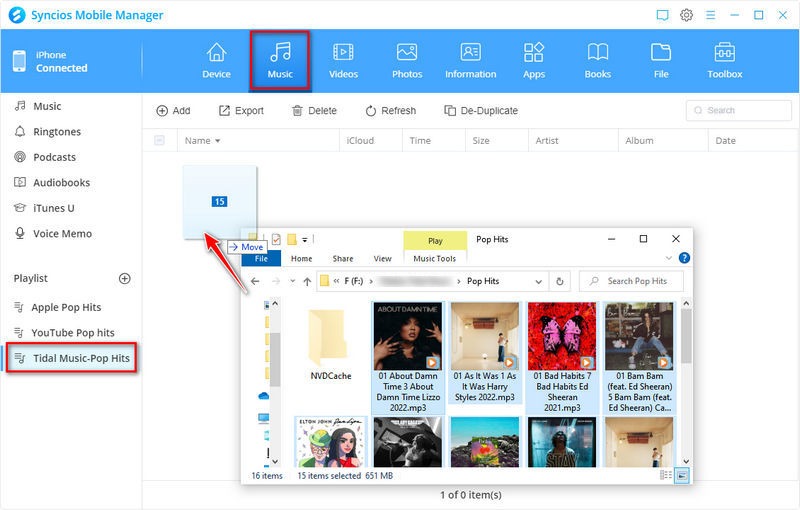Click the F (F:) breadcrumb in address bar
This screenshot has height=510, width=800.
click(354, 281)
